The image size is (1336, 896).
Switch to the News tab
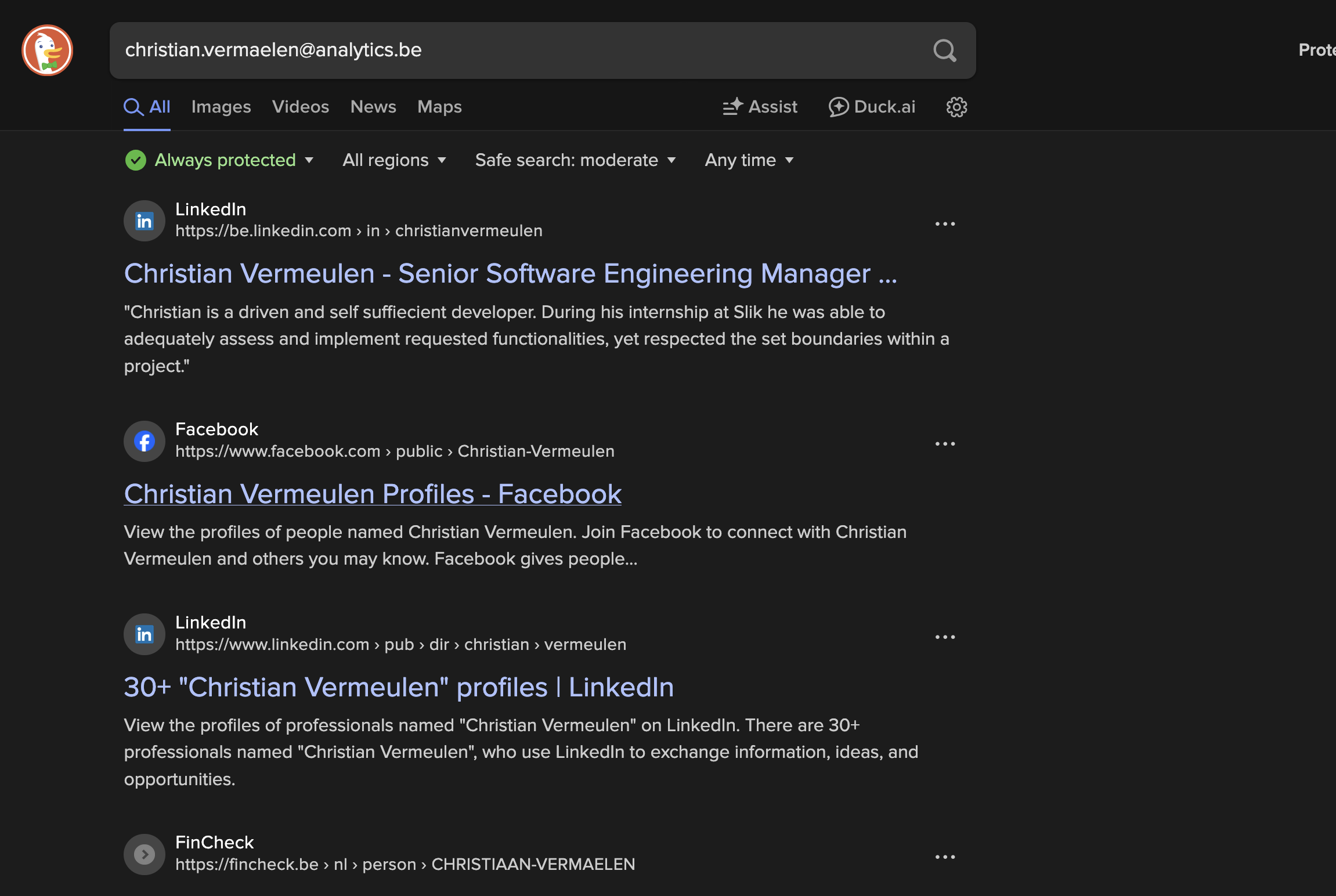point(373,107)
